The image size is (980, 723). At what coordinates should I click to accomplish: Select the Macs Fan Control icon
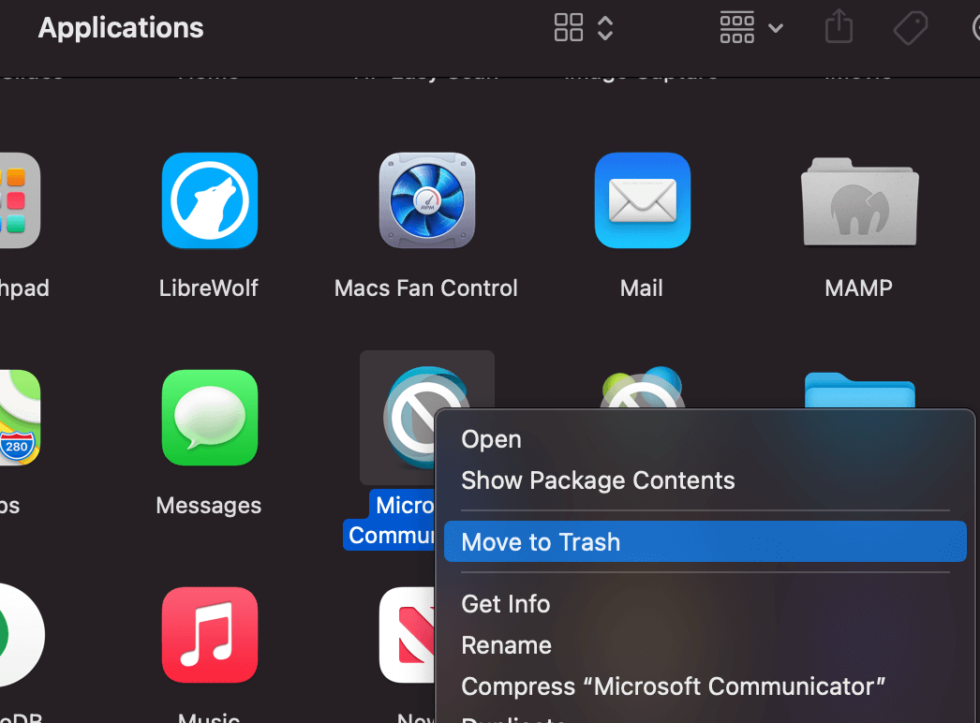[426, 201]
